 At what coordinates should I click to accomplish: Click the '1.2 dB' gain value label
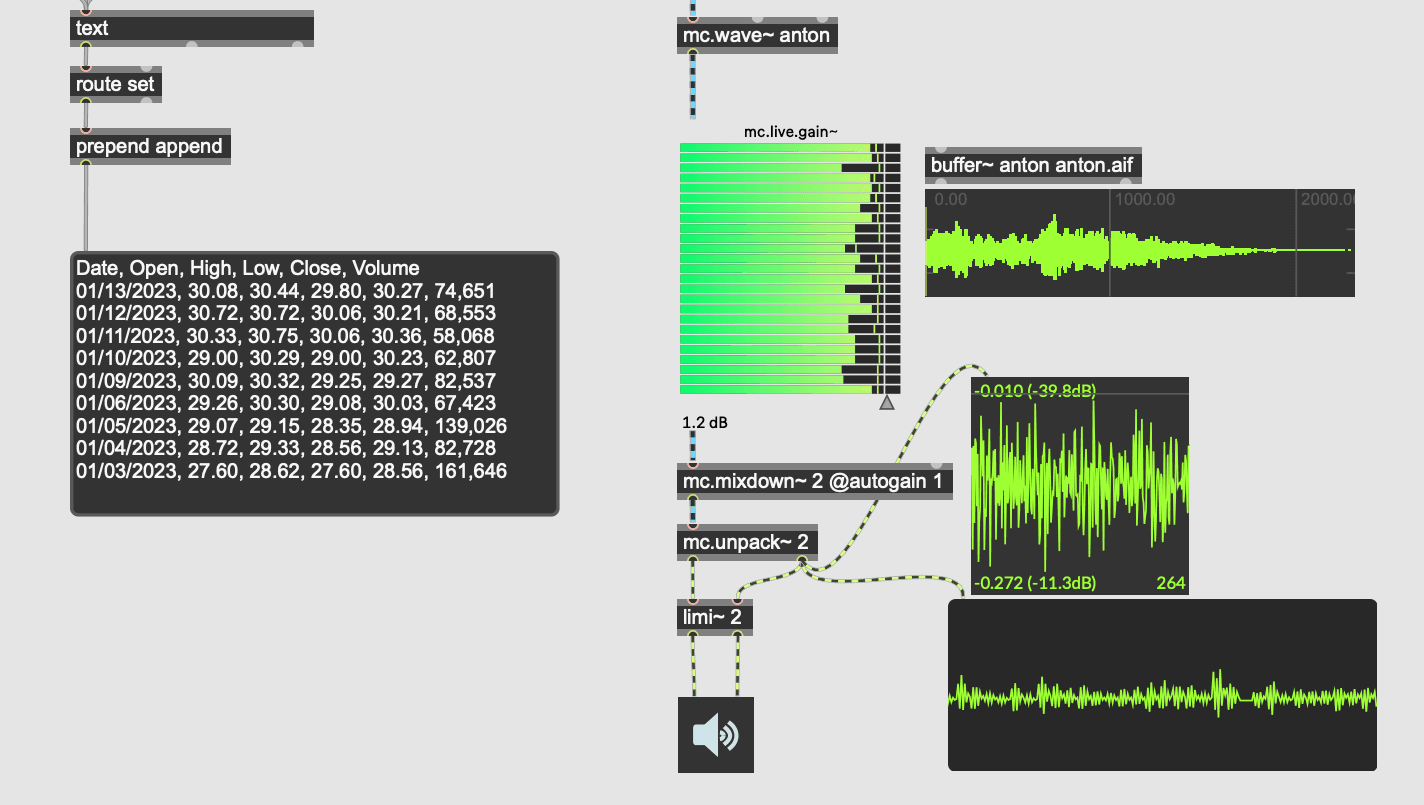coord(705,423)
